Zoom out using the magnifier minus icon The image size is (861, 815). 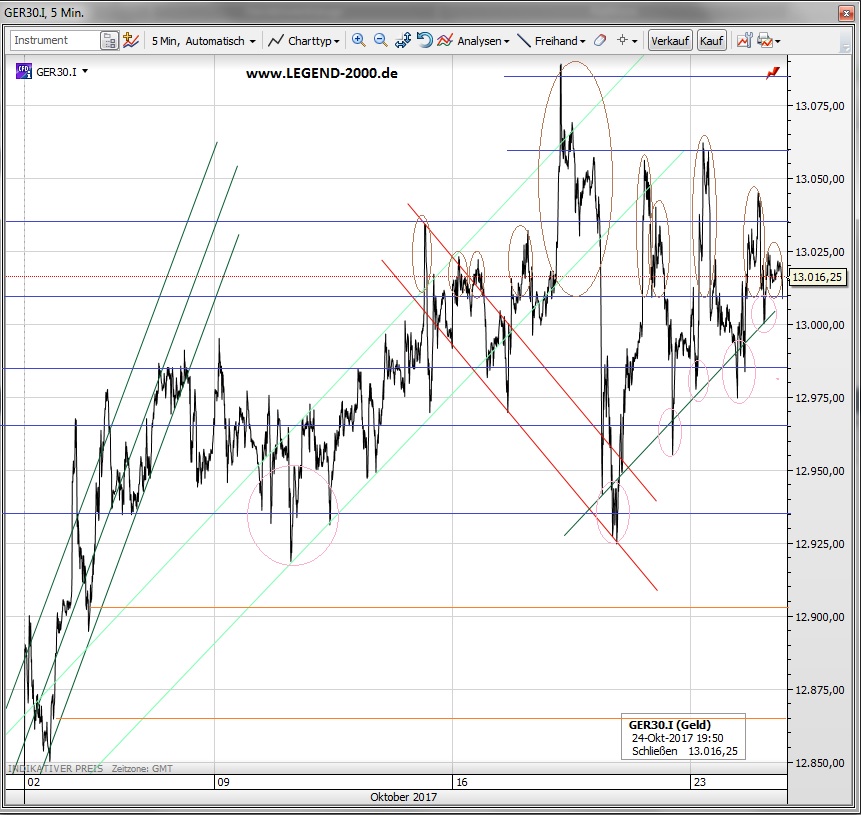[381, 41]
